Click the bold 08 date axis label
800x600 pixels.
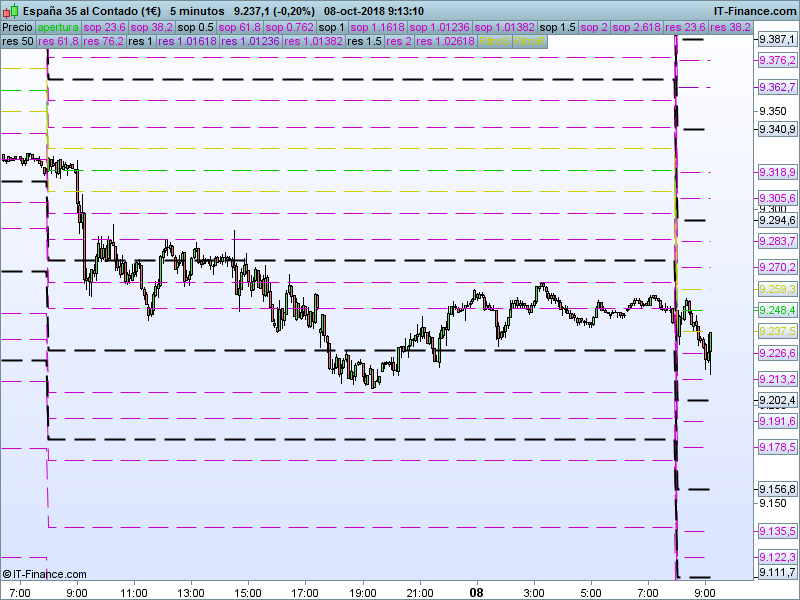[476, 593]
